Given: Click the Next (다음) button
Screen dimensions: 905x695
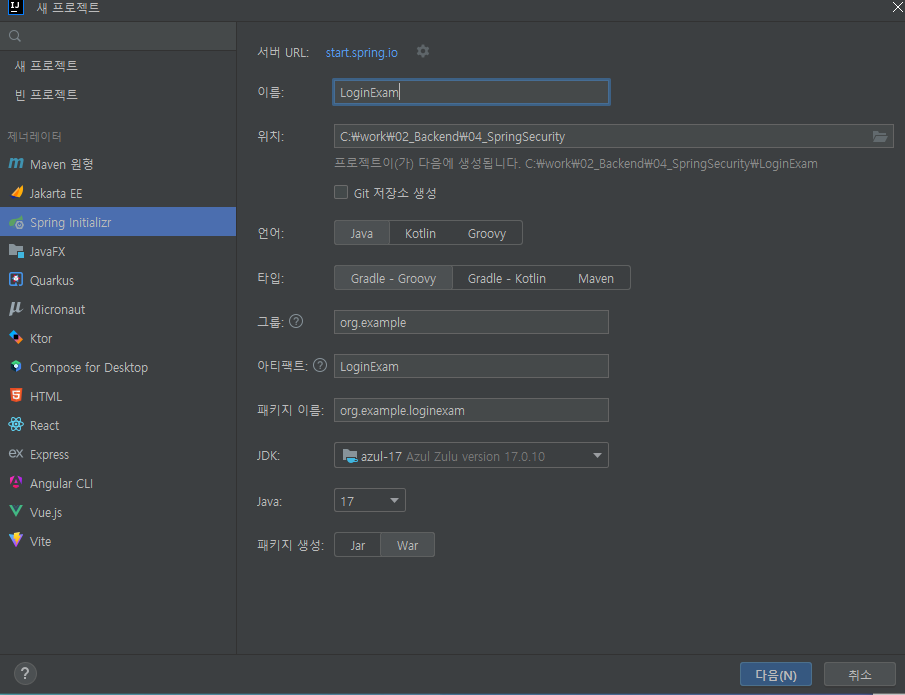Looking at the screenshot, I should tap(776, 674).
